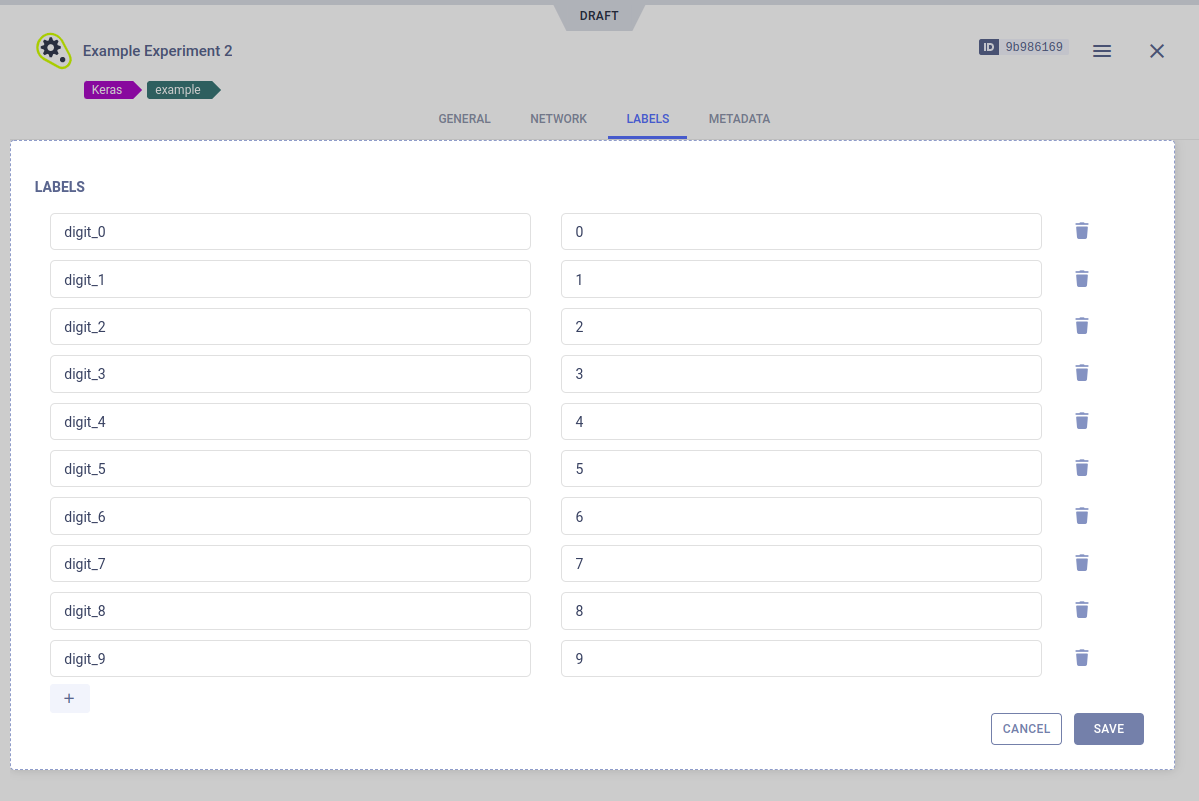This screenshot has width=1199, height=801.
Task: Save the label changes
Action: (x=1108, y=729)
